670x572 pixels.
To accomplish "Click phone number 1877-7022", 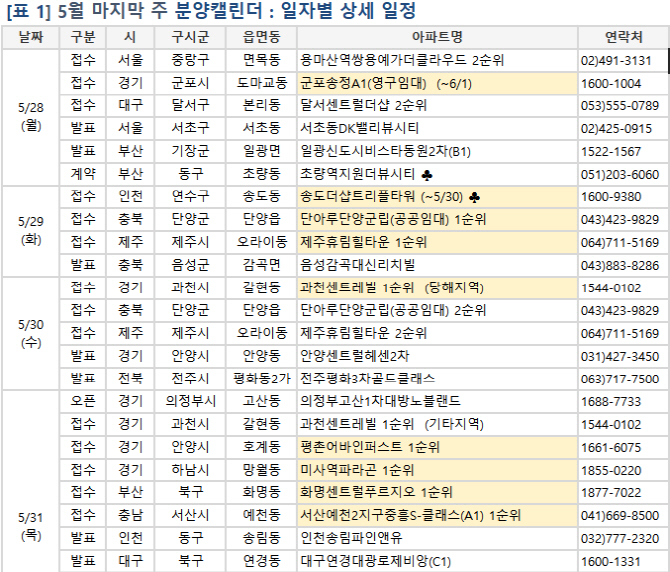I will (611, 493).
